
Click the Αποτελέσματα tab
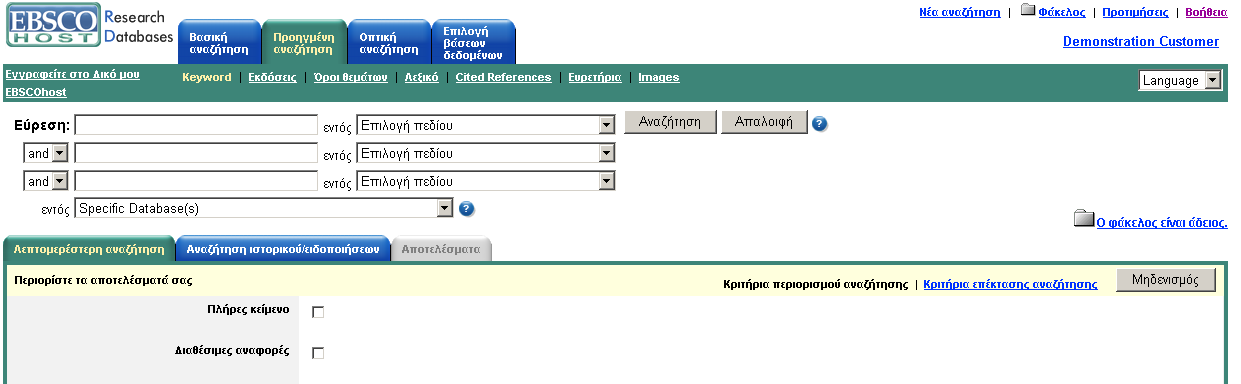pyautogui.click(x=442, y=250)
